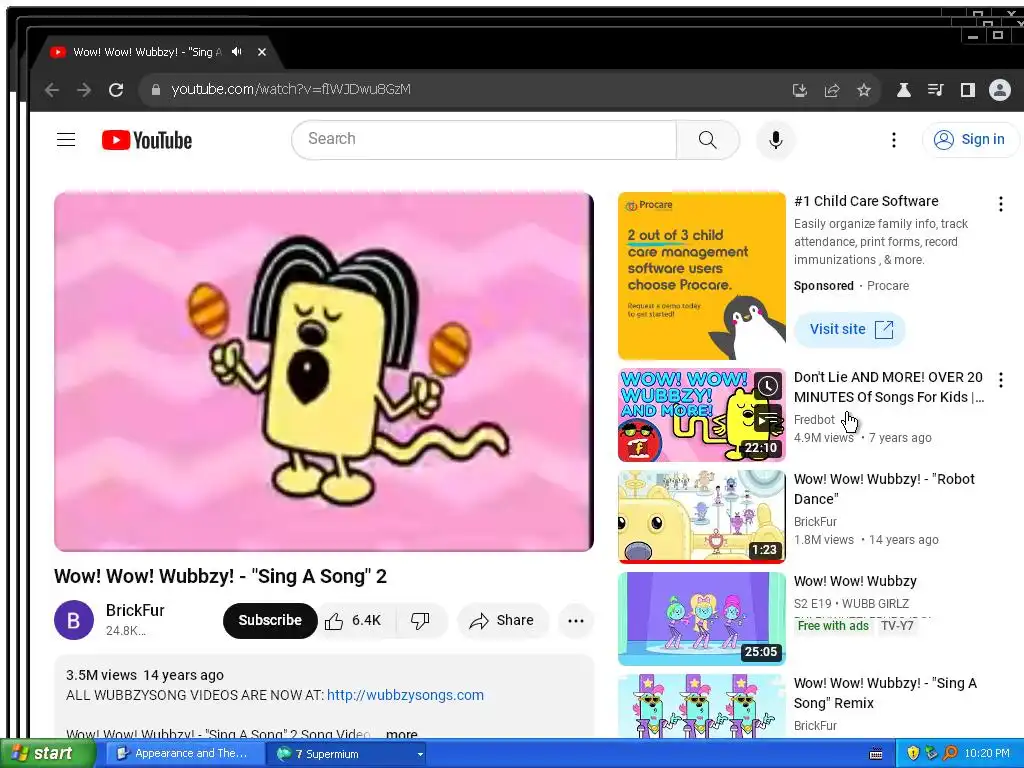This screenshot has width=1024, height=768.
Task: Open the WUBB GIRLZ episode thumbnail
Action: [x=701, y=618]
